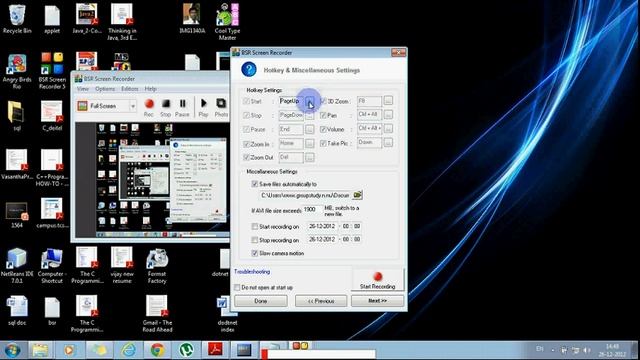
Task: Click the PageUp Start hotkey field
Action: (x=291, y=101)
